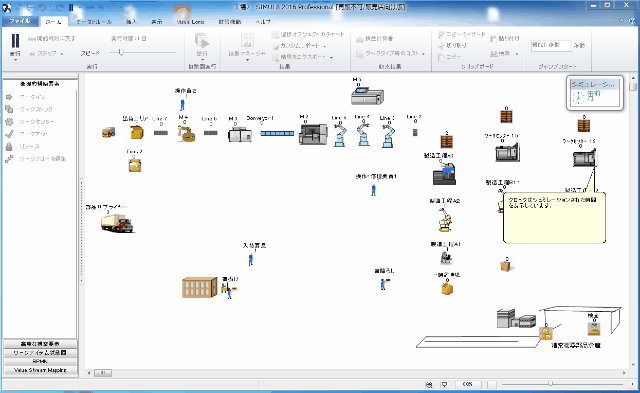Click the help question mark icon
The image size is (640, 393).
(x=633, y=21)
